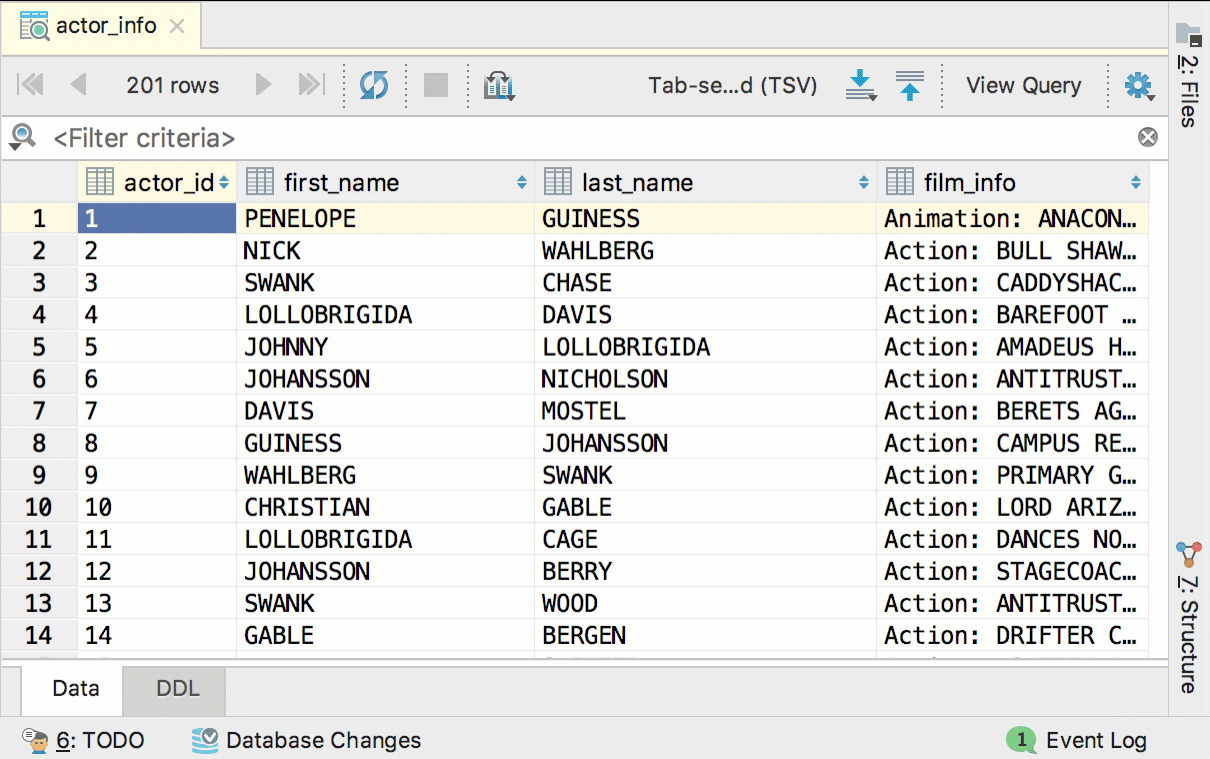Click the import data icon

click(908, 85)
